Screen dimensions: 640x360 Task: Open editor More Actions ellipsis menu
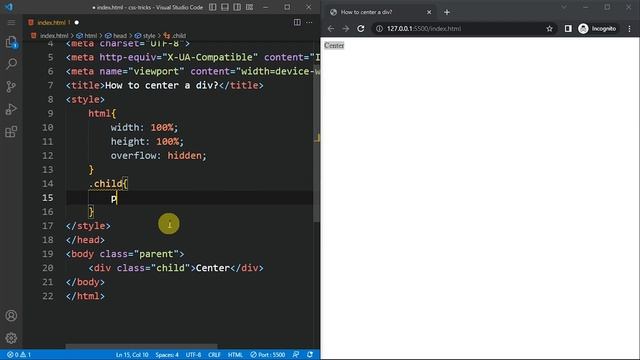point(309,22)
